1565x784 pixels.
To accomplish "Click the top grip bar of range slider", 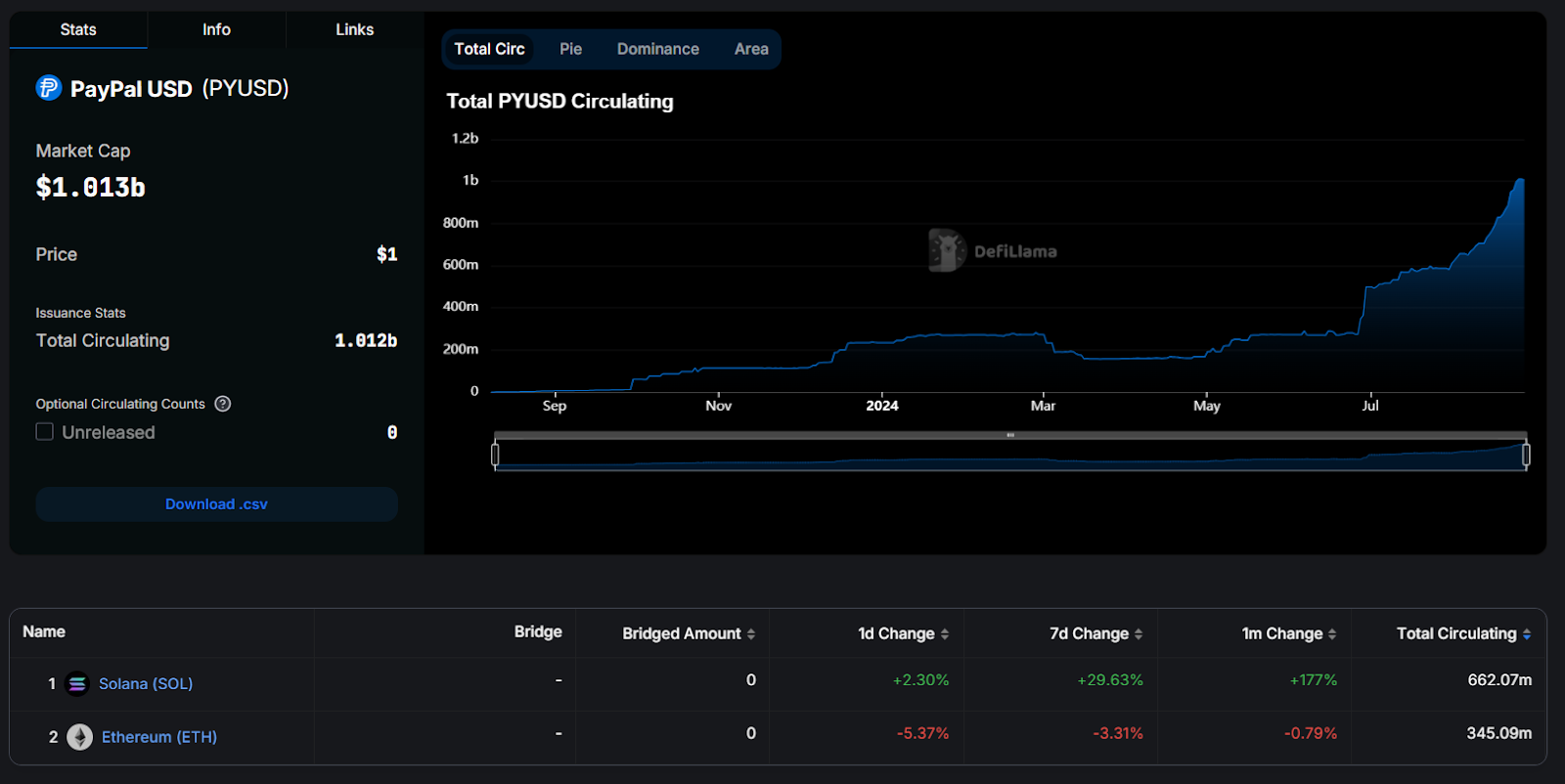I will (x=1010, y=435).
